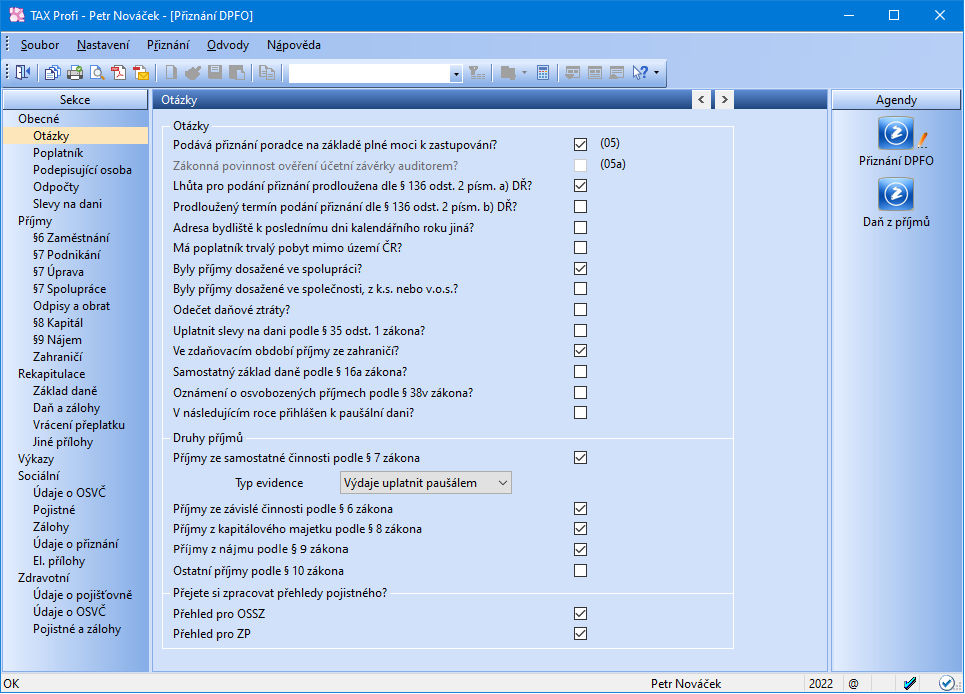
Task: Export to PDF using the PDF icon
Action: [119, 73]
